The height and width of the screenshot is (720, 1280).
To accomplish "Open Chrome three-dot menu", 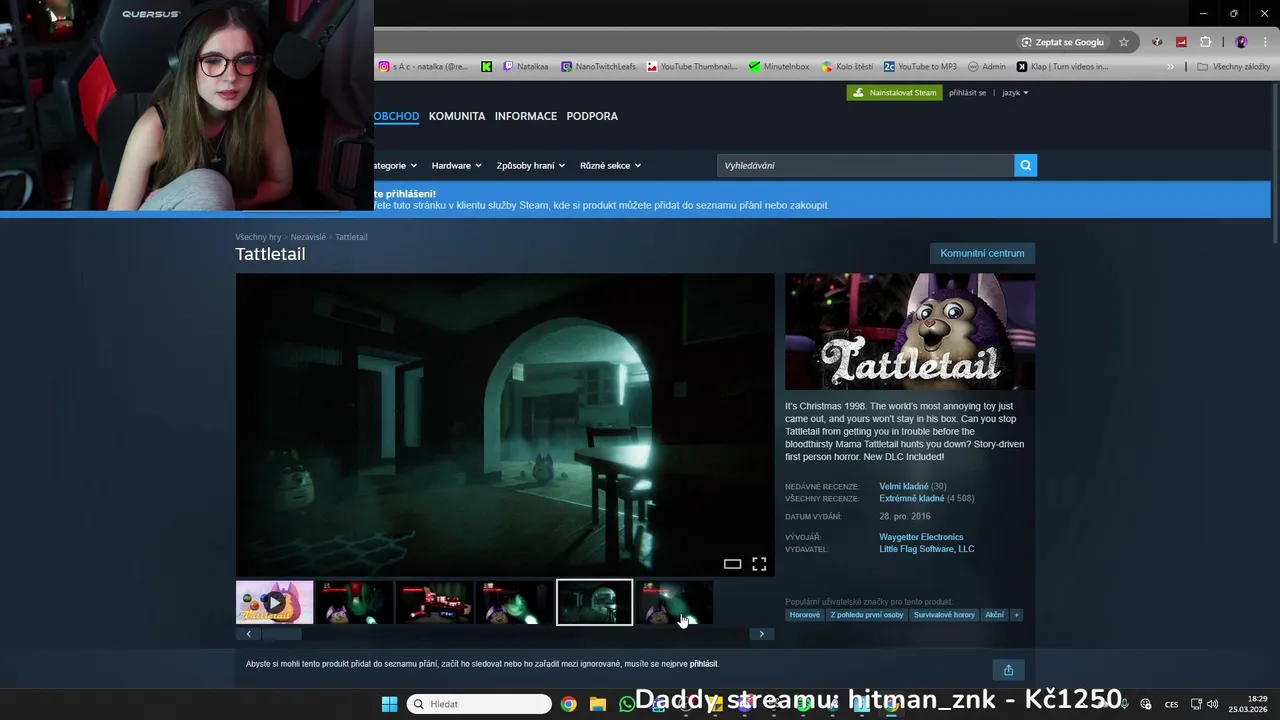I will click(x=1265, y=42).
